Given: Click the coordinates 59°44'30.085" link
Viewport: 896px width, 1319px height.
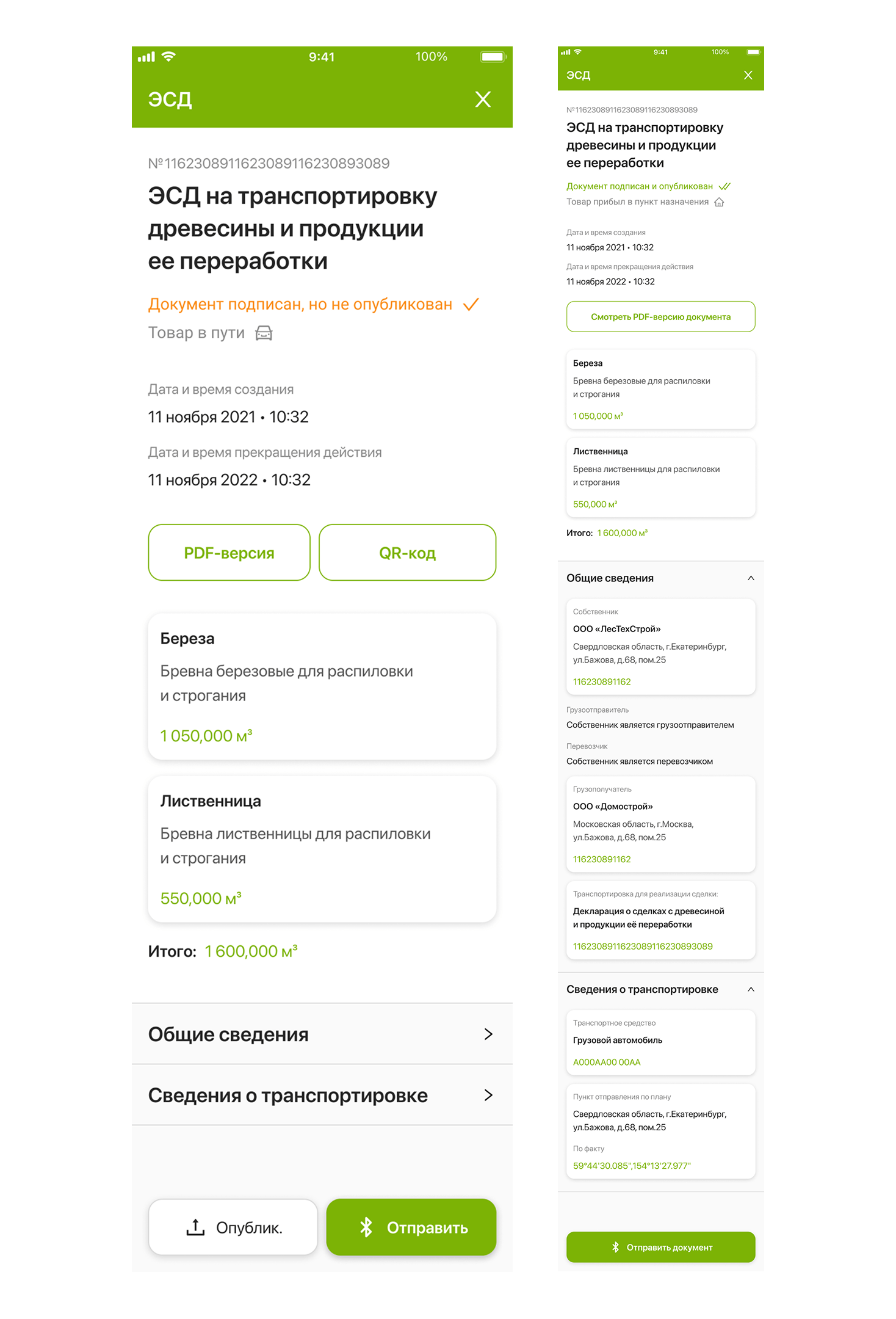Looking at the screenshot, I should point(632,1166).
